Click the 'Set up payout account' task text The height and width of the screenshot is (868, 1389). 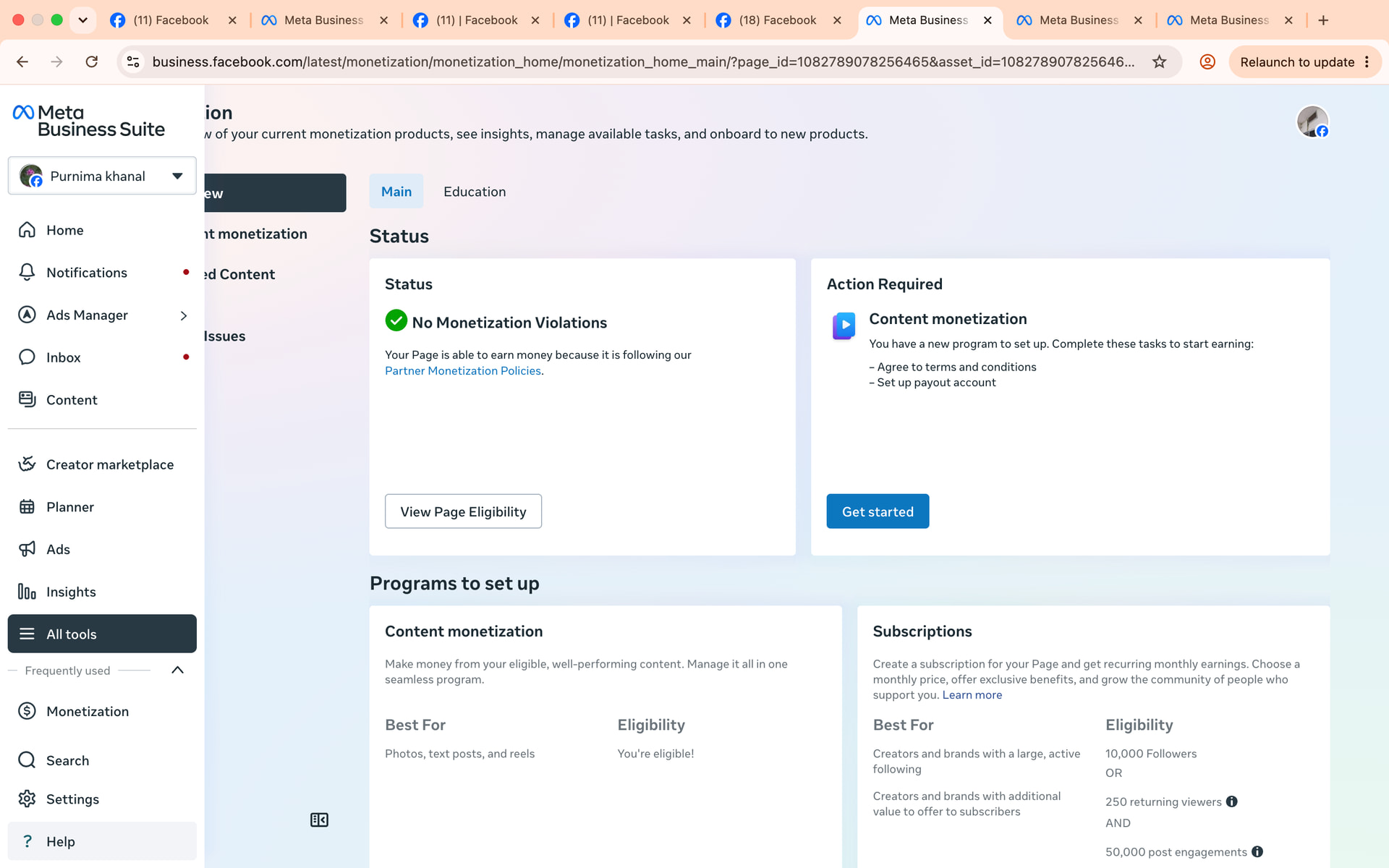coord(936,382)
